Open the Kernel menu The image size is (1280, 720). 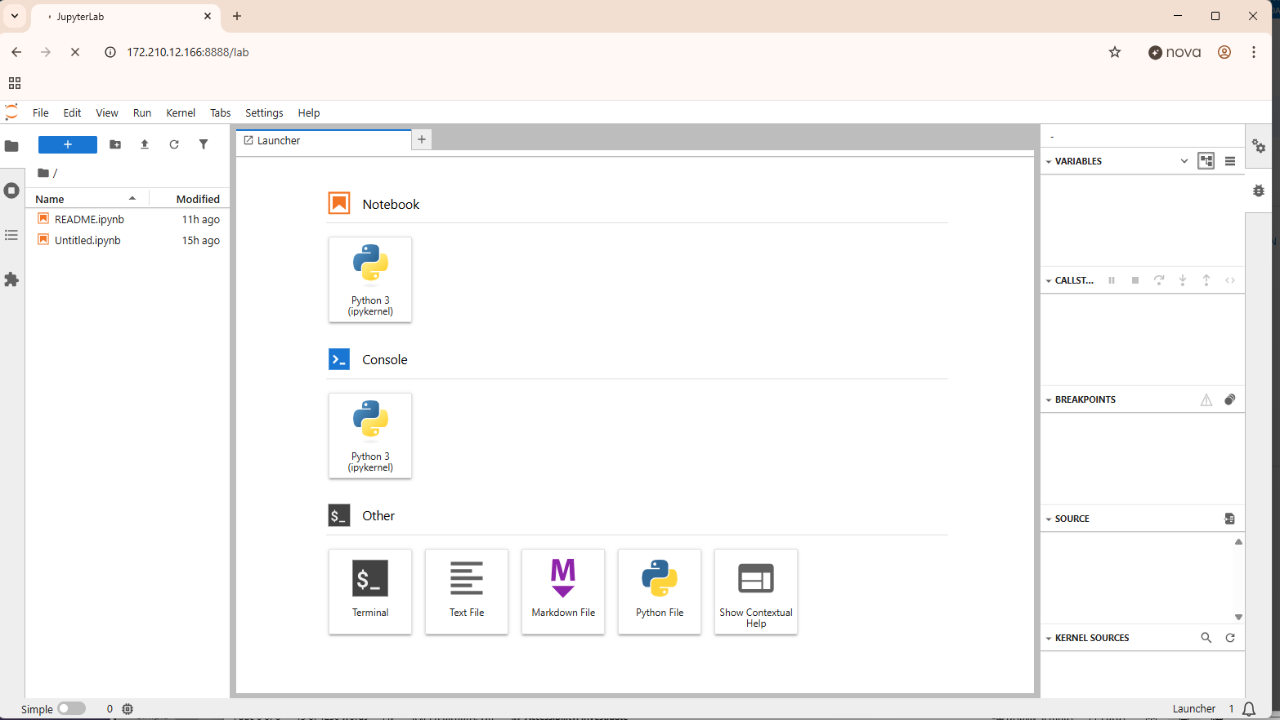click(x=180, y=113)
